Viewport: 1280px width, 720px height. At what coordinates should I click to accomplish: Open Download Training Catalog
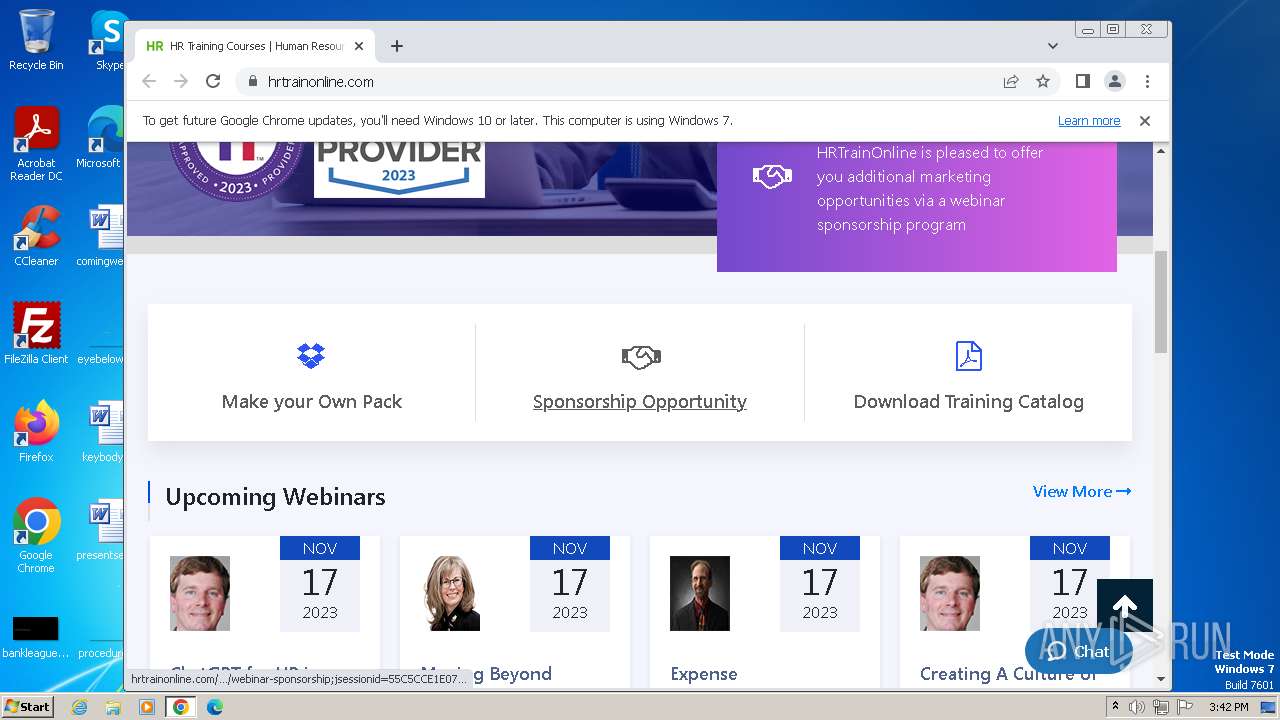tap(968, 402)
